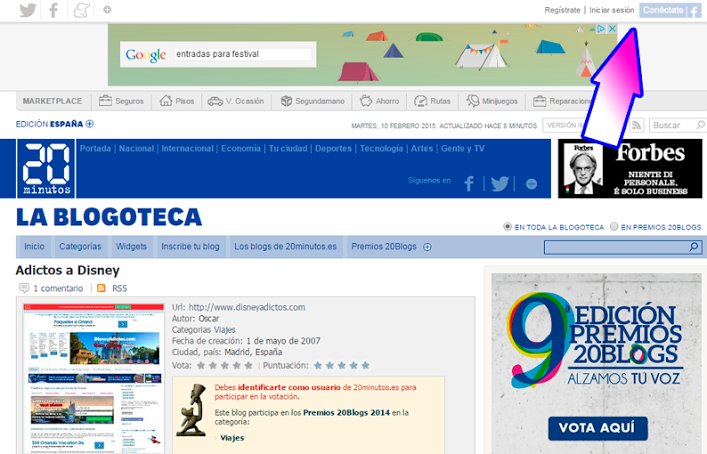Image resolution: width=707 pixels, height=454 pixels.
Task: Open Viajes category link
Action: tap(232, 438)
